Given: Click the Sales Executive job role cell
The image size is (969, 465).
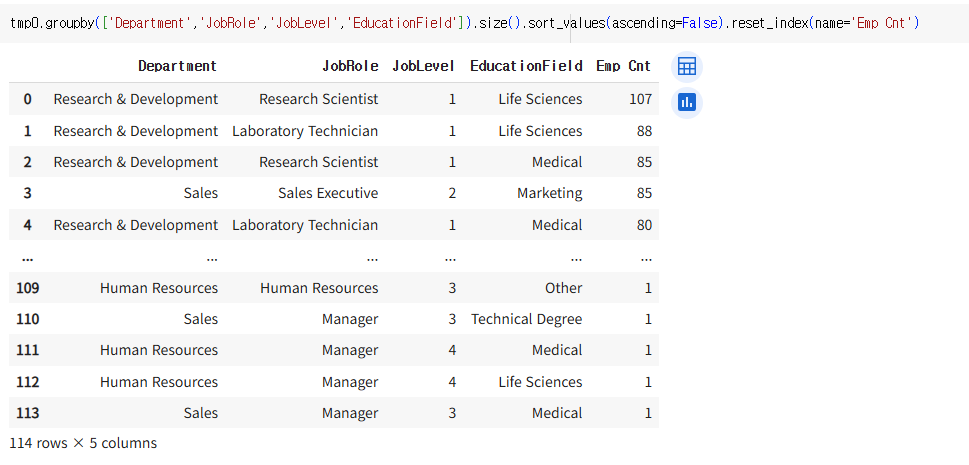Looking at the screenshot, I should (x=328, y=193).
